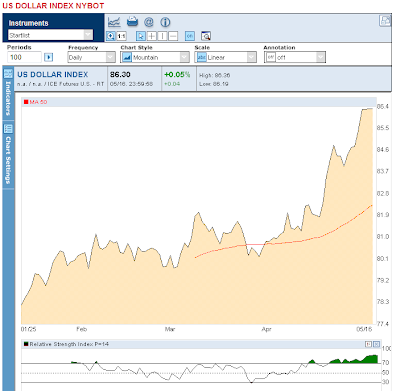Click the RSI panel settings icon
400x391 pixels.
point(369,344)
